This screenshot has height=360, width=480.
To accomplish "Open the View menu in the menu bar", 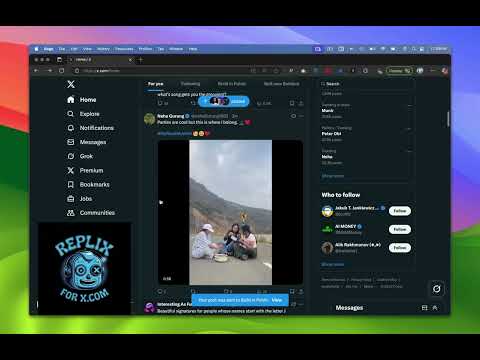I will pos(87,49).
